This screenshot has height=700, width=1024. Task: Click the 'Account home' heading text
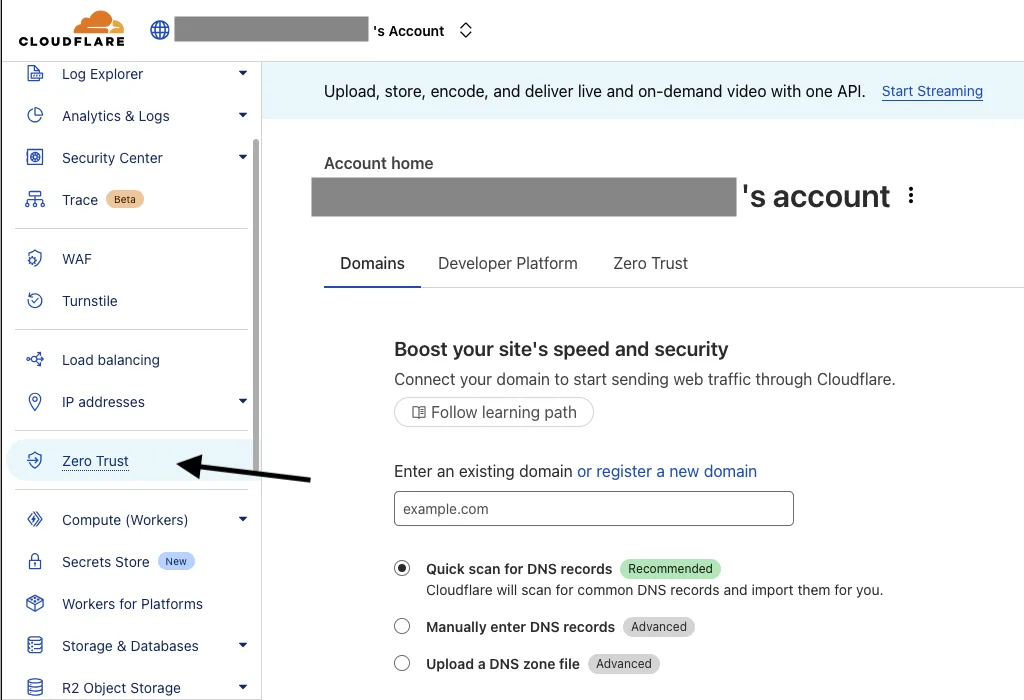point(379,163)
